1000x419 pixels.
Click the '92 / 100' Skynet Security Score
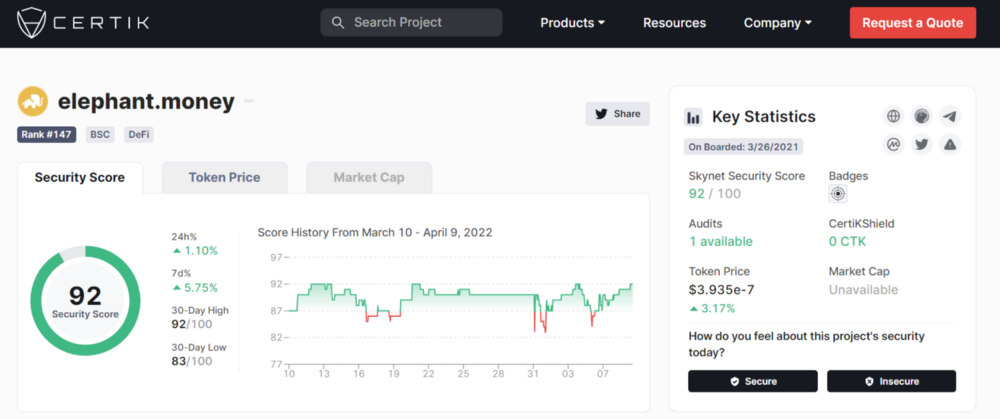click(715, 193)
